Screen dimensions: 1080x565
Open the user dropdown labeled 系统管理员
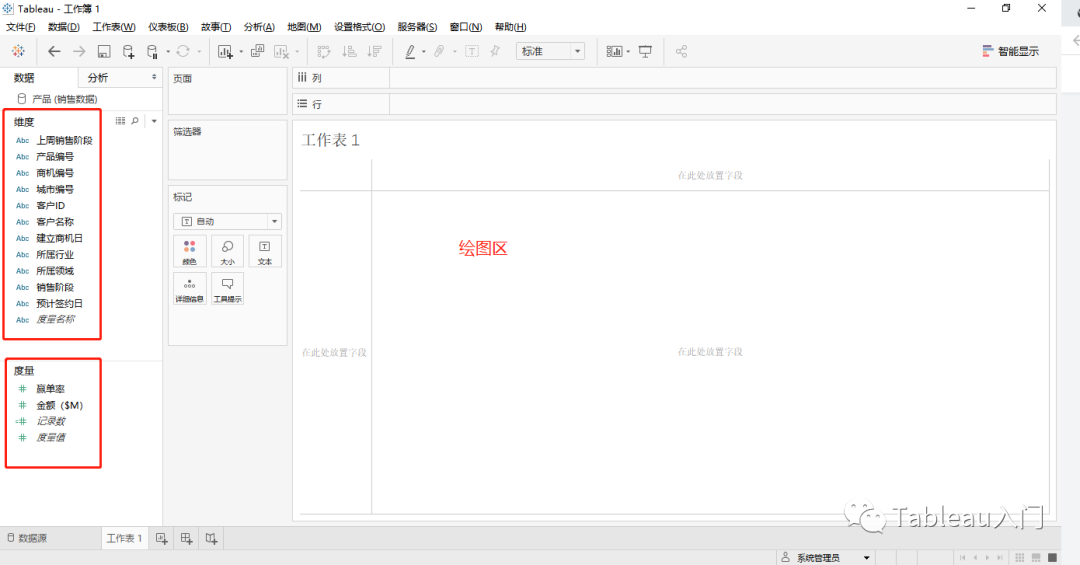(x=826, y=557)
